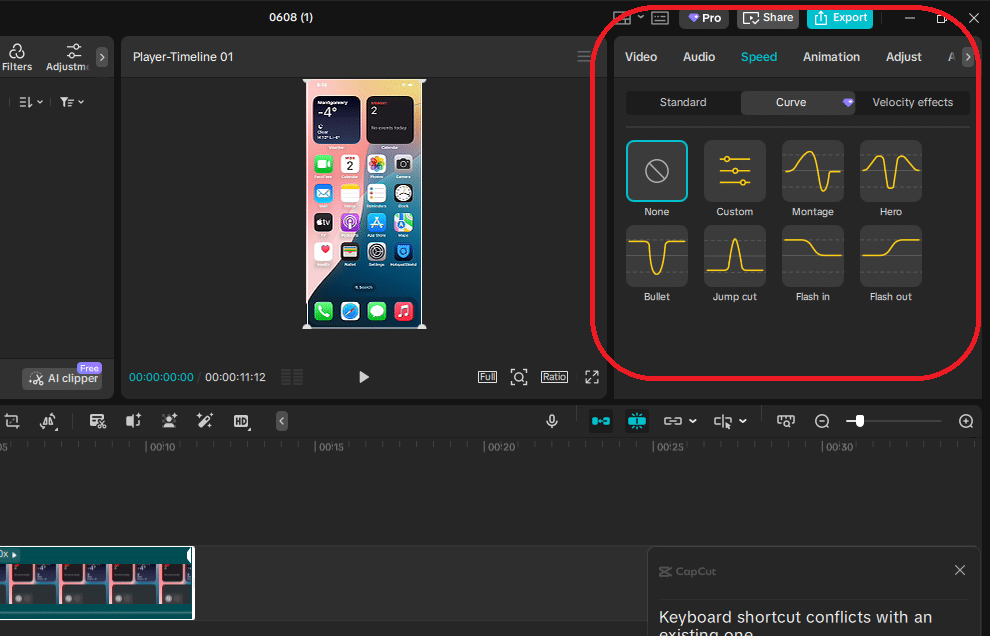Toggle the main track magnet
The image size is (990, 636).
click(x=600, y=421)
